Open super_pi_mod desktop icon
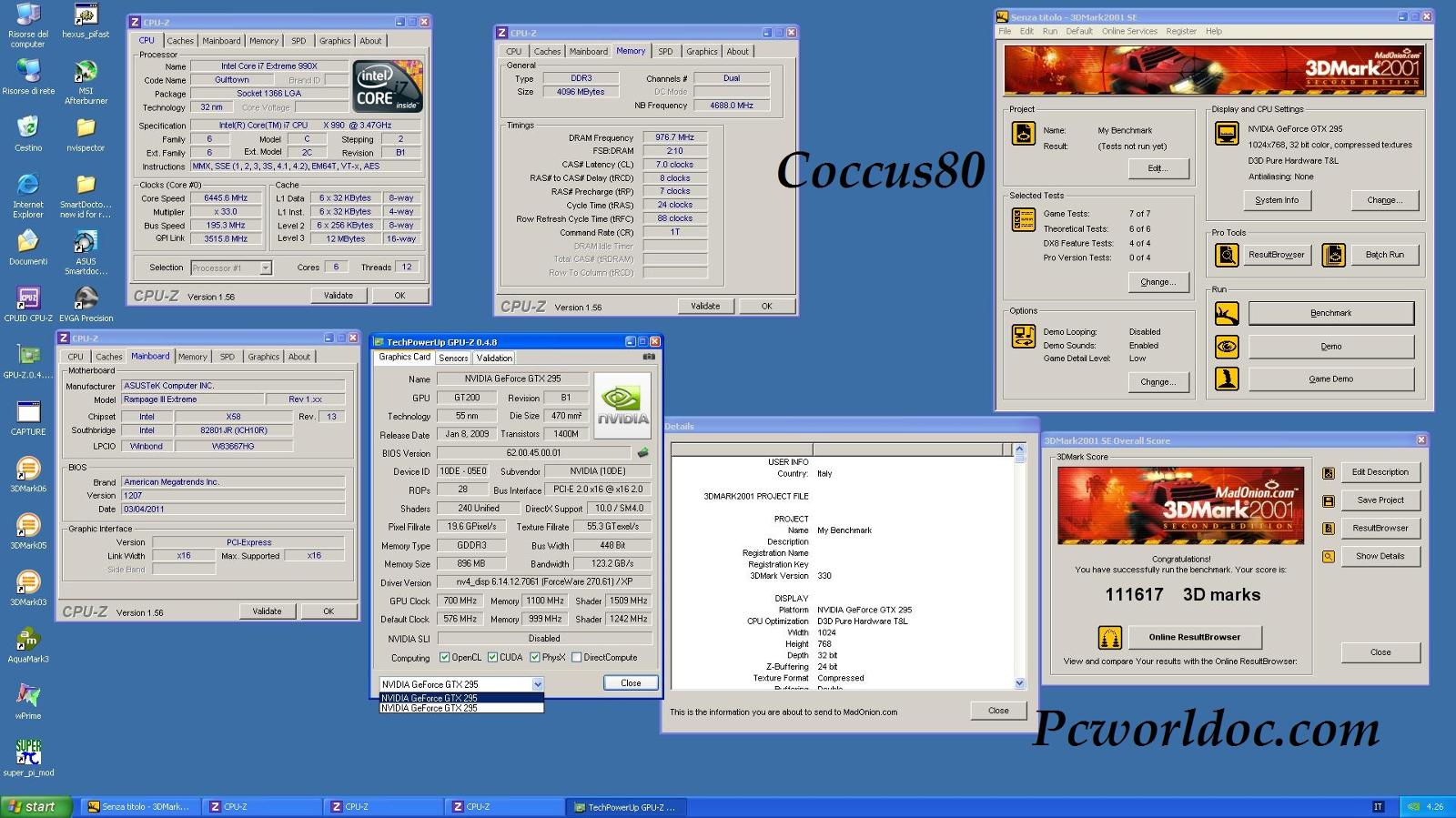Image resolution: width=1456 pixels, height=818 pixels. [x=28, y=758]
